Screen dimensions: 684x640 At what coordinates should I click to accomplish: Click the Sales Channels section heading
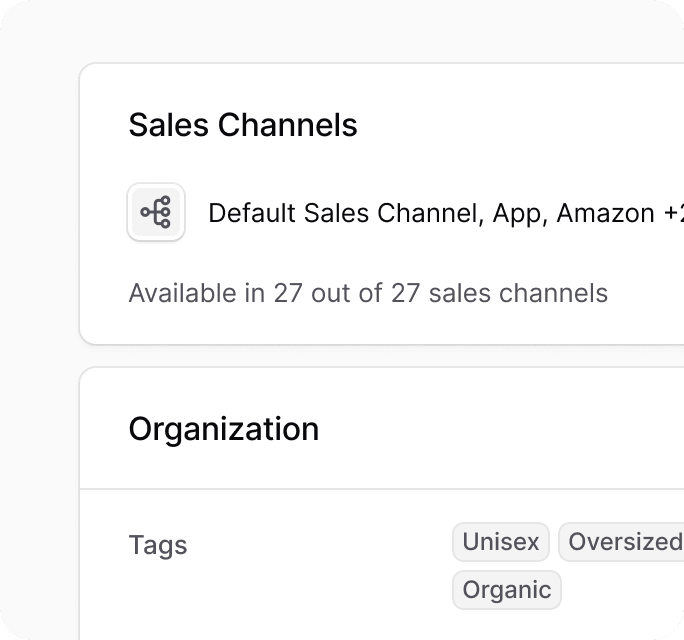click(x=243, y=126)
